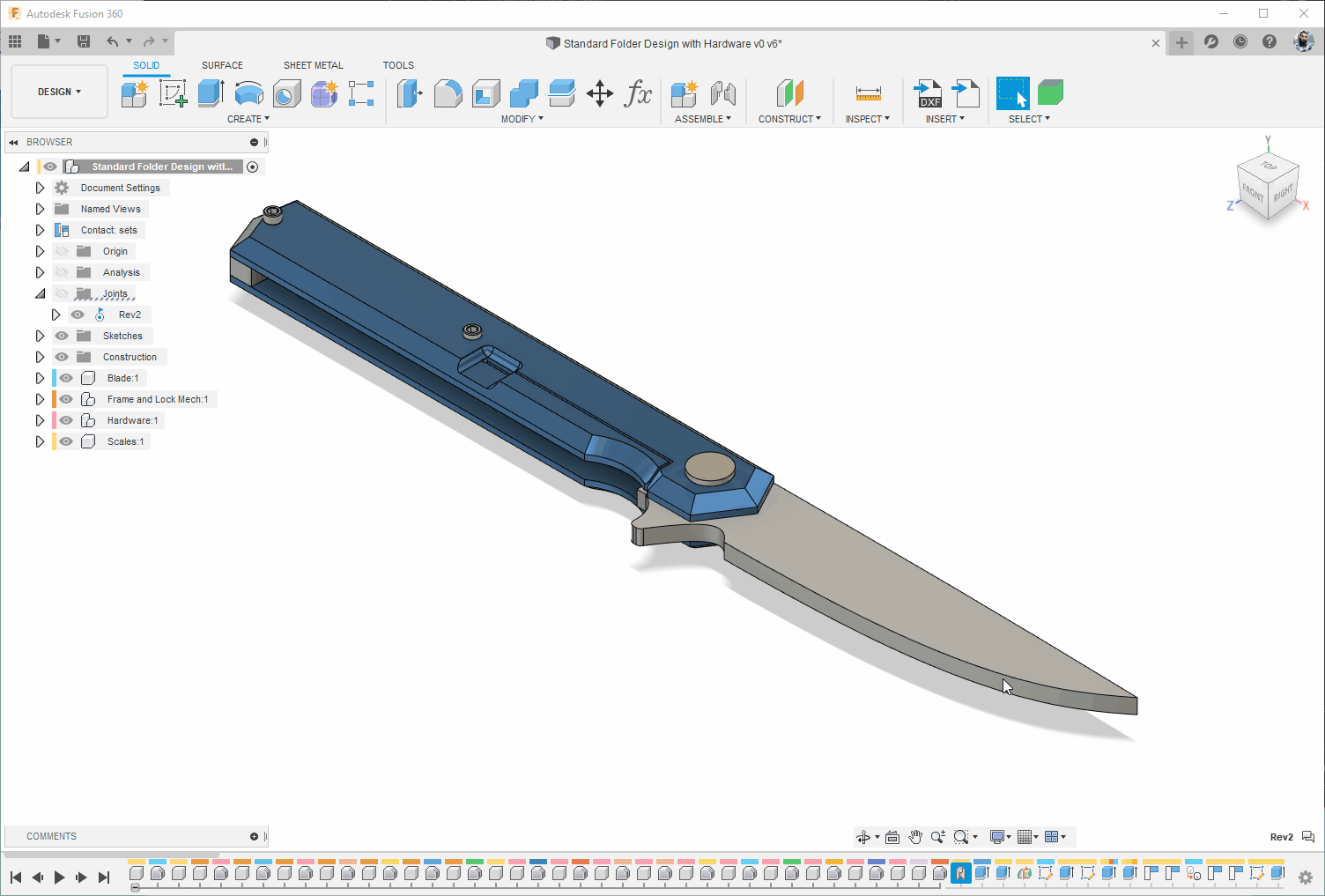Select the Hole tool

pos(286,93)
